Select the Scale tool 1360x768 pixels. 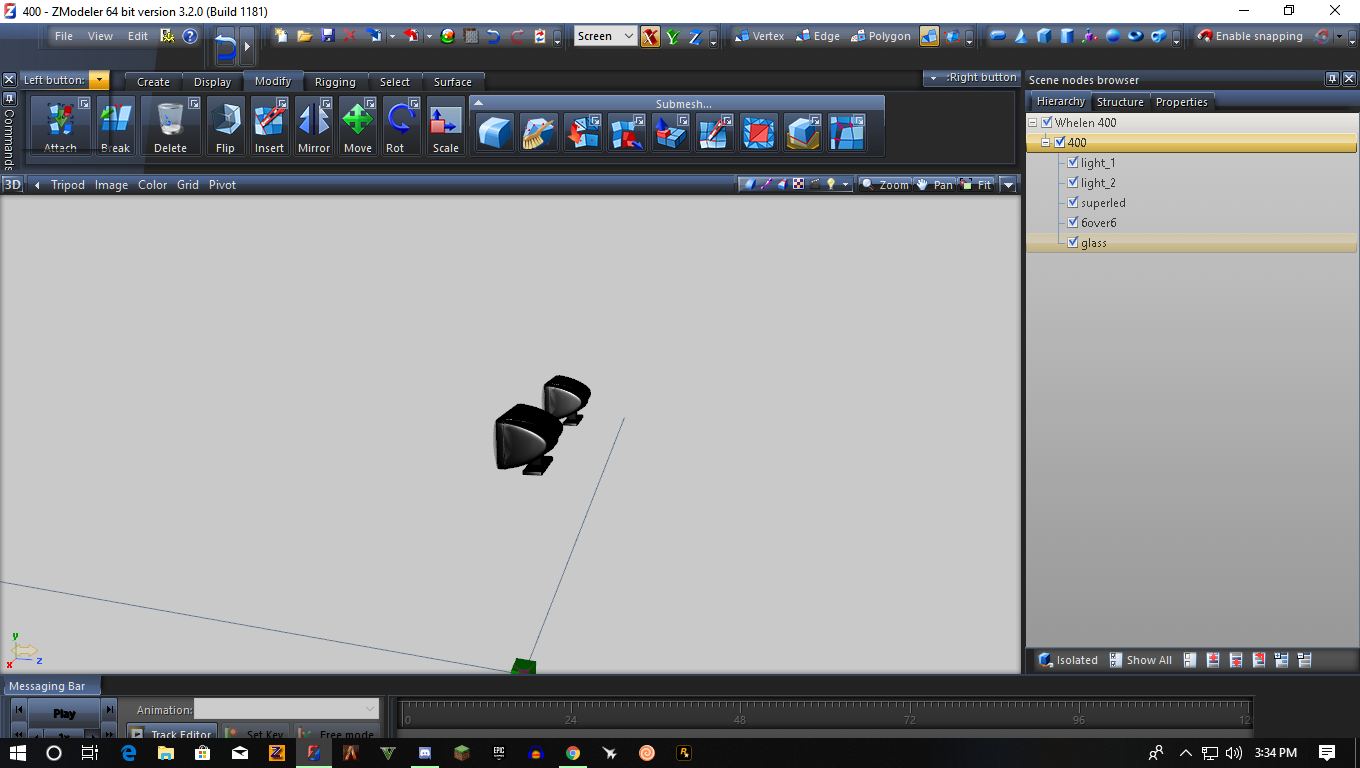(445, 126)
